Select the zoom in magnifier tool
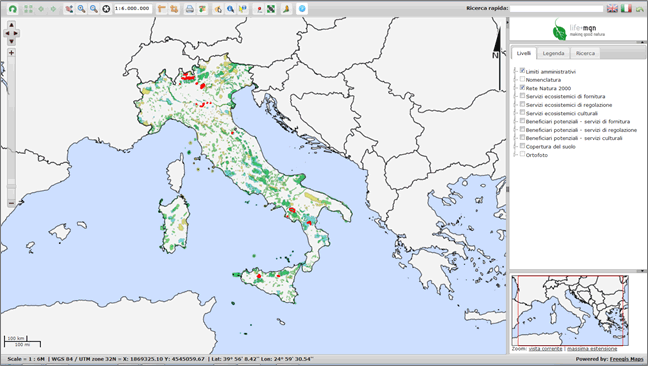The height and width of the screenshot is (366, 648). click(81, 9)
